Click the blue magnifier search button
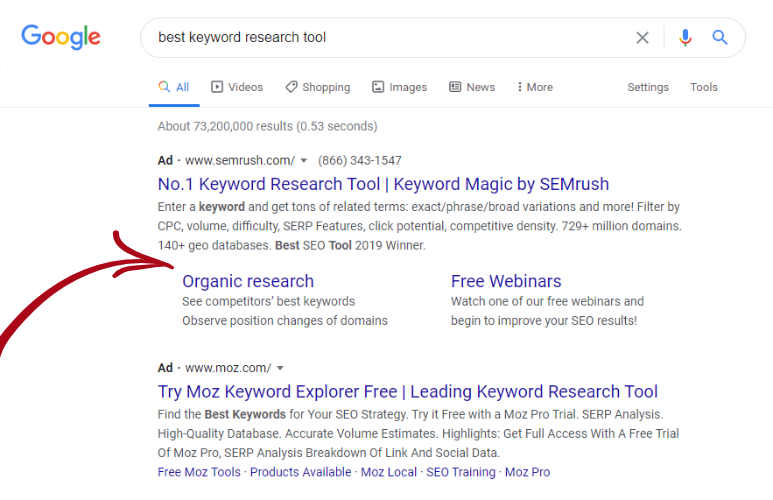Image resolution: width=773 pixels, height=500 pixels. click(x=720, y=37)
